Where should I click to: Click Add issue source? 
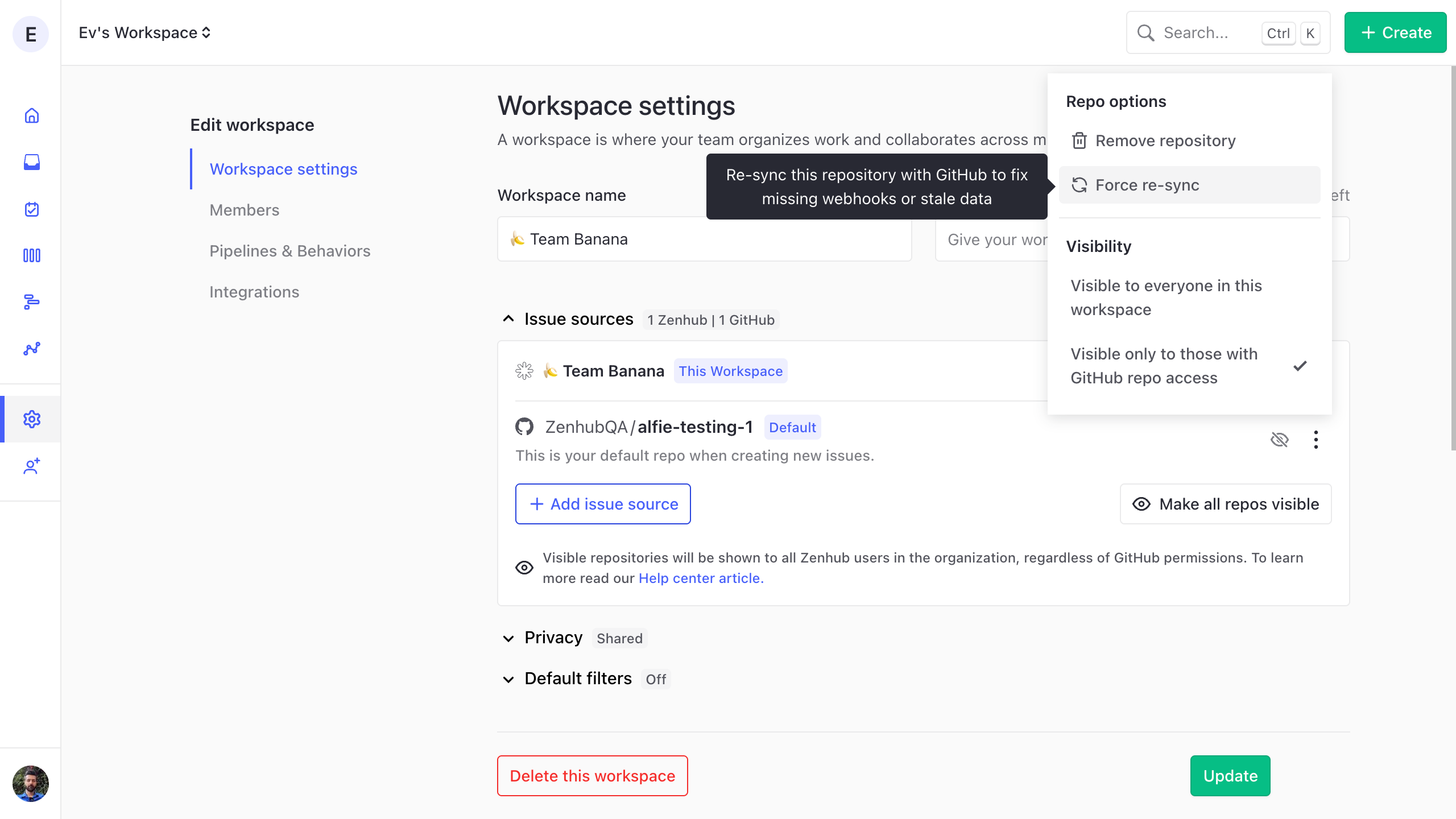(603, 504)
